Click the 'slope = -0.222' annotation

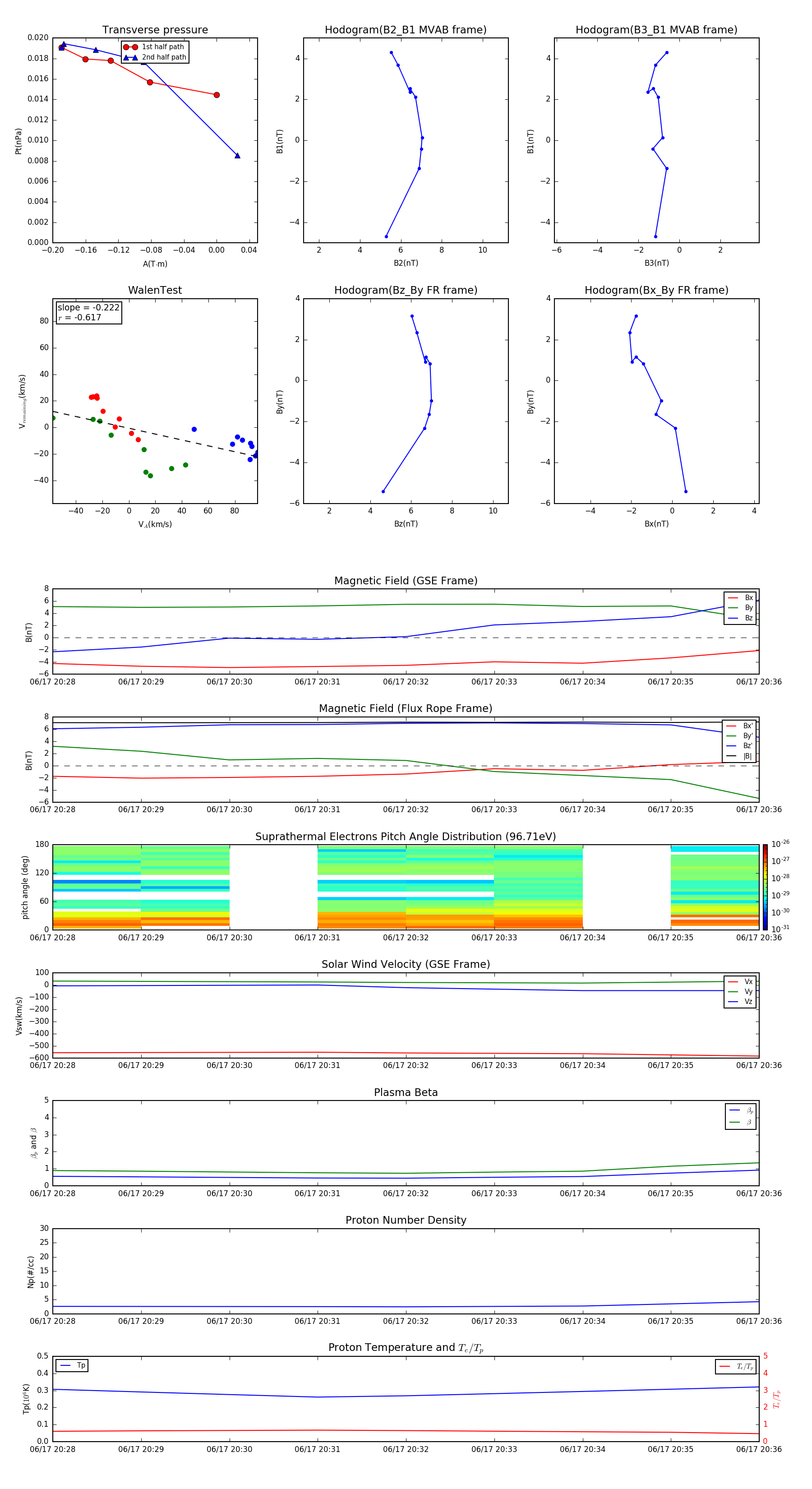click(x=88, y=308)
